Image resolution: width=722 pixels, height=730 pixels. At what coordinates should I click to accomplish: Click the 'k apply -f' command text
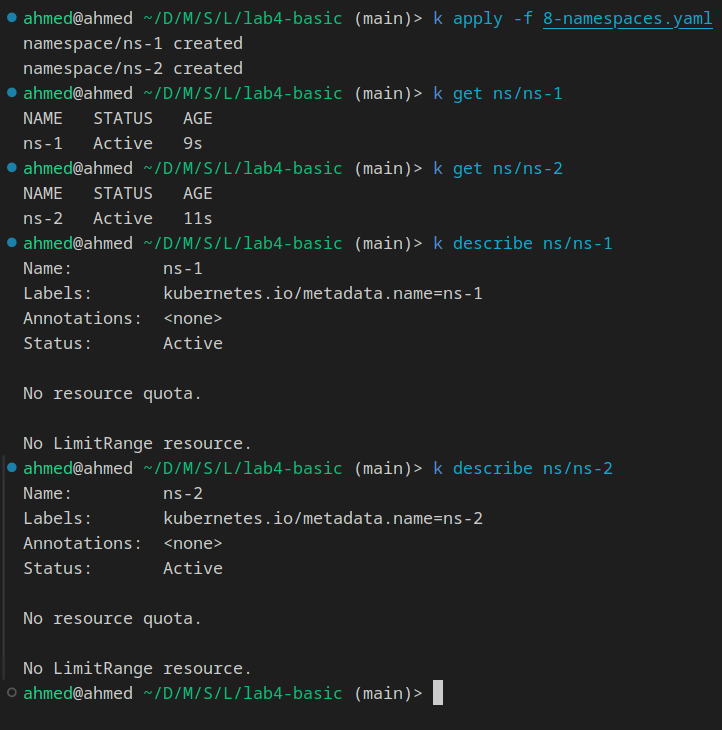483,19
